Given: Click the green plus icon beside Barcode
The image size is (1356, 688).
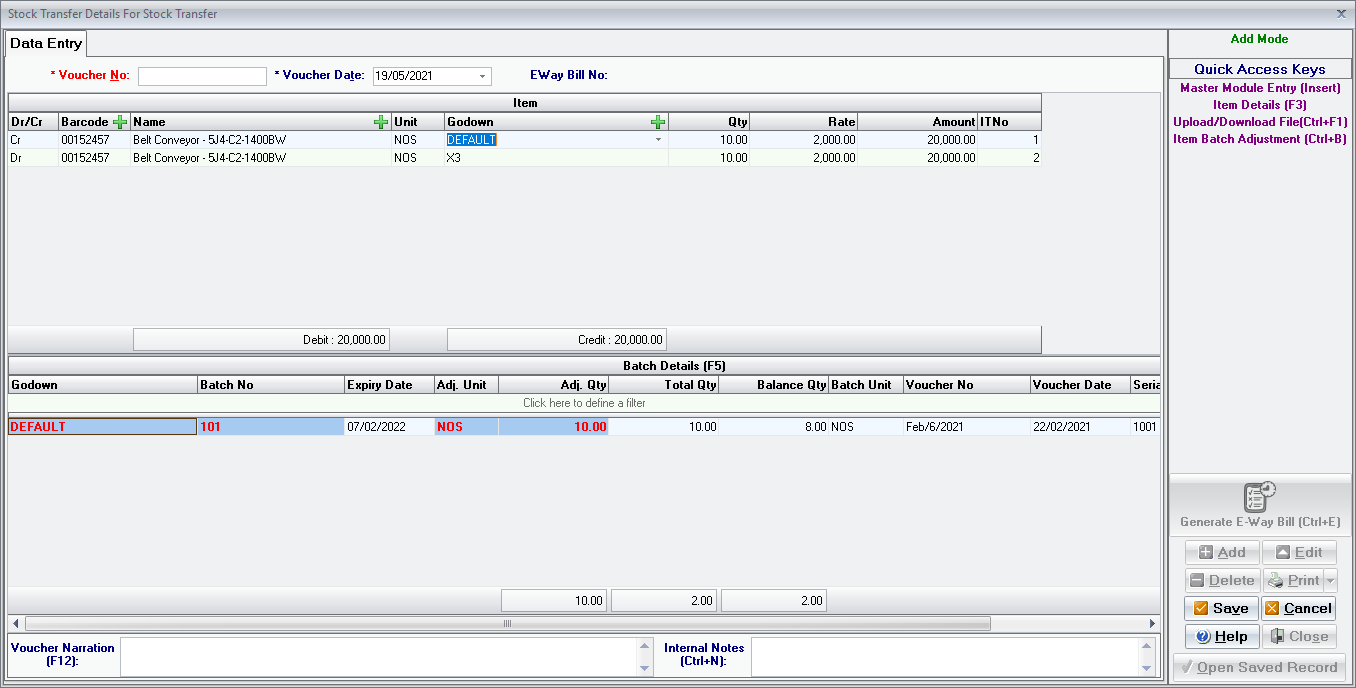Looking at the screenshot, I should (x=120, y=122).
